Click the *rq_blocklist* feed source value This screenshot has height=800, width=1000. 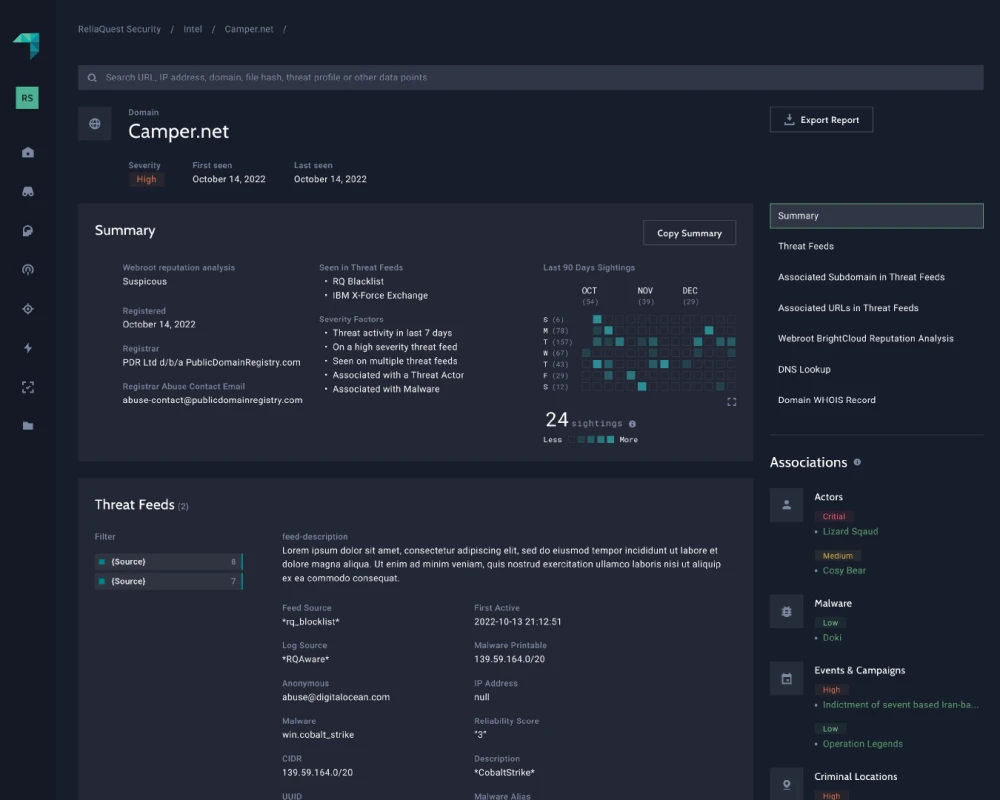coord(311,621)
